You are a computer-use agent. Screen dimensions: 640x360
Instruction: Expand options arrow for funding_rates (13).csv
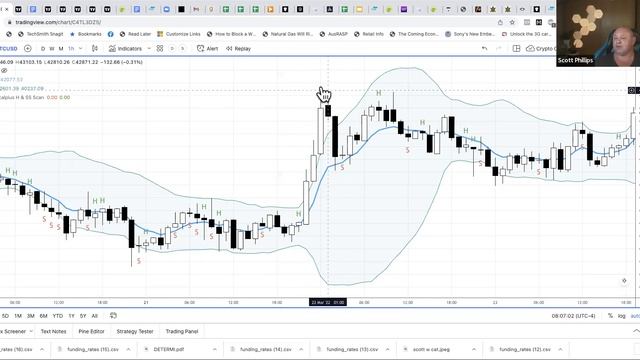(x=388, y=349)
